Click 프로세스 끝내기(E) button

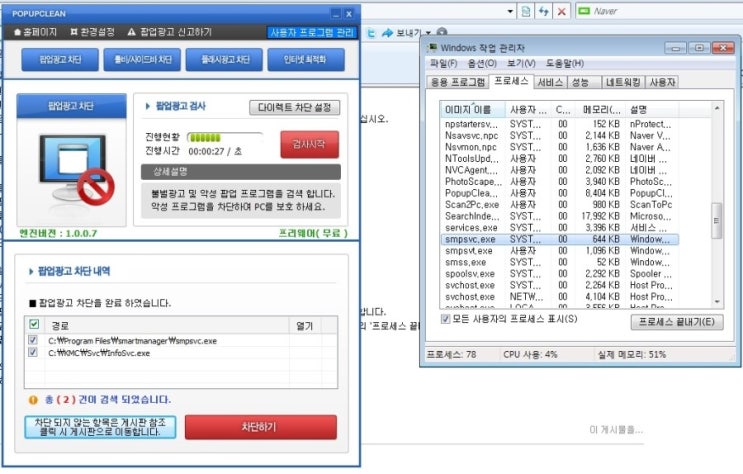677,322
